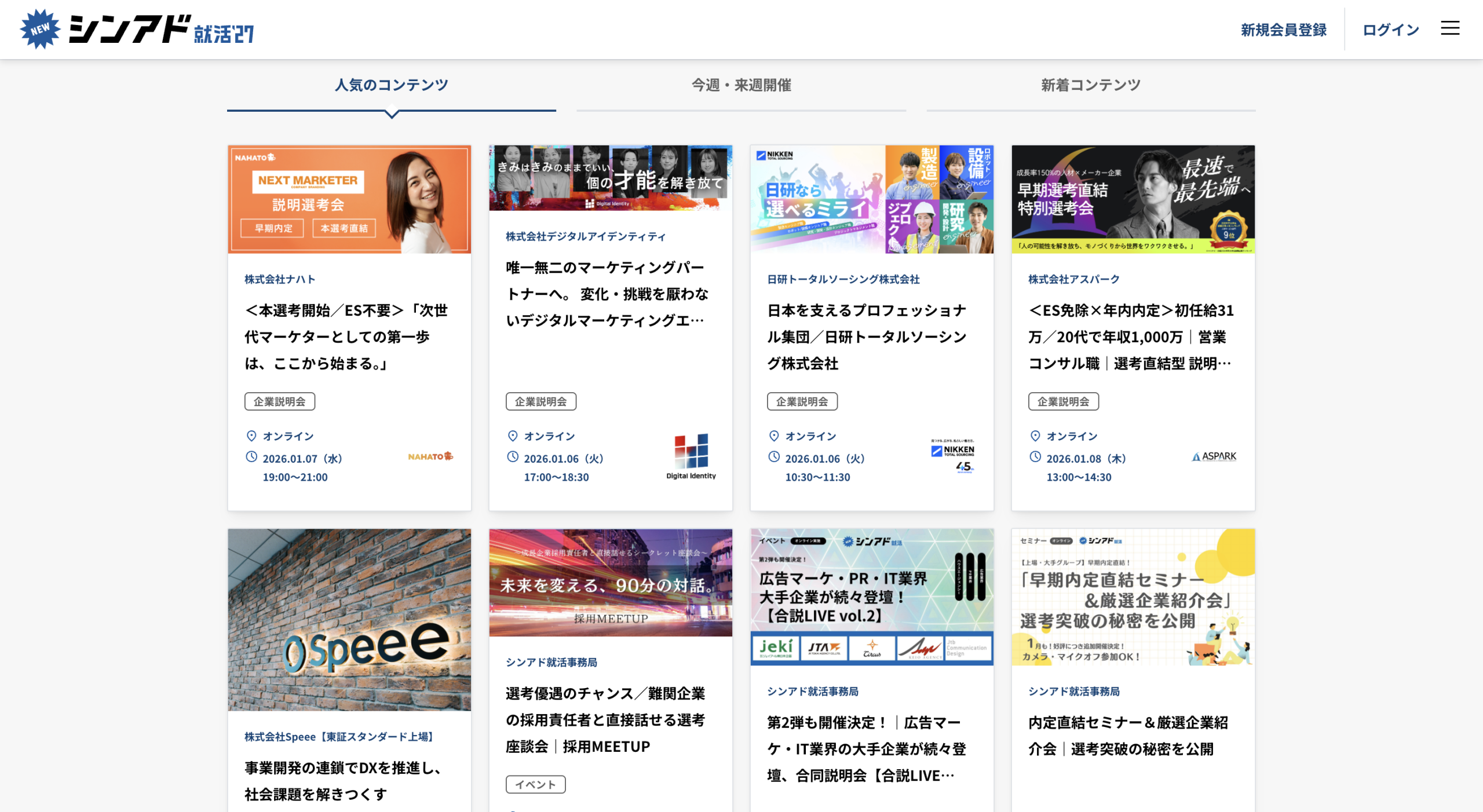Screen dimensions: 1483x812
Task: Select the 人気のコンテンツ tab
Action: pyautogui.click(x=391, y=86)
